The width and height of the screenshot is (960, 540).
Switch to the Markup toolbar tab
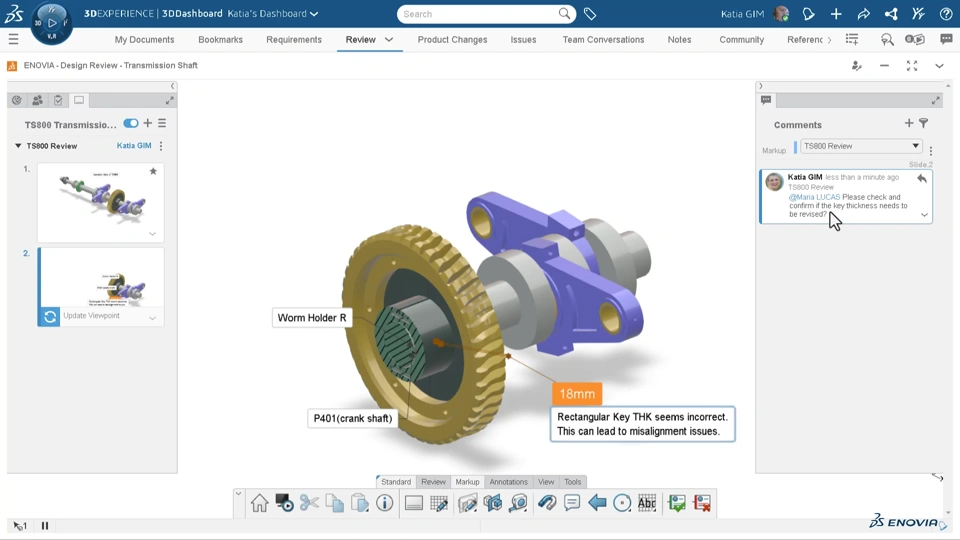coord(467,482)
